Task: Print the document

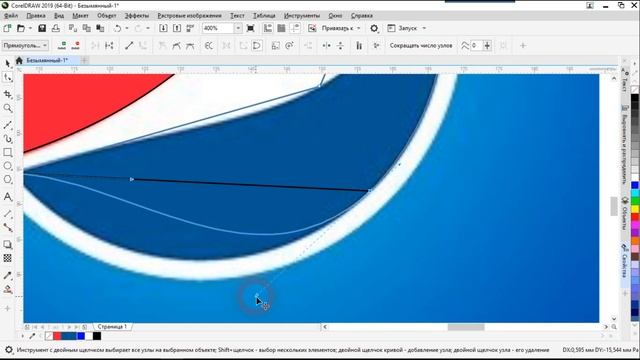Action: (56, 28)
